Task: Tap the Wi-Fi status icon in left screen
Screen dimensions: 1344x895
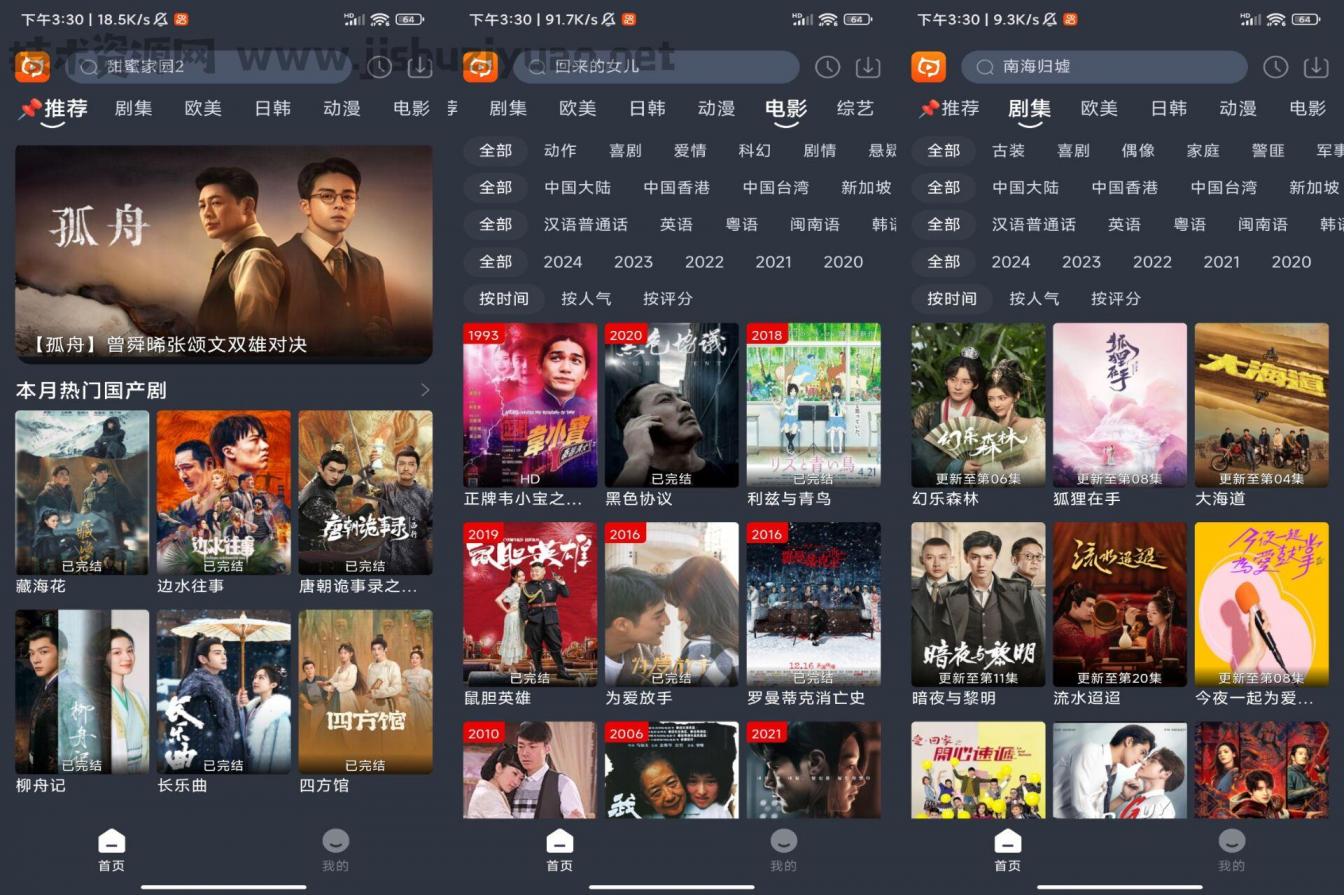Action: point(380,19)
